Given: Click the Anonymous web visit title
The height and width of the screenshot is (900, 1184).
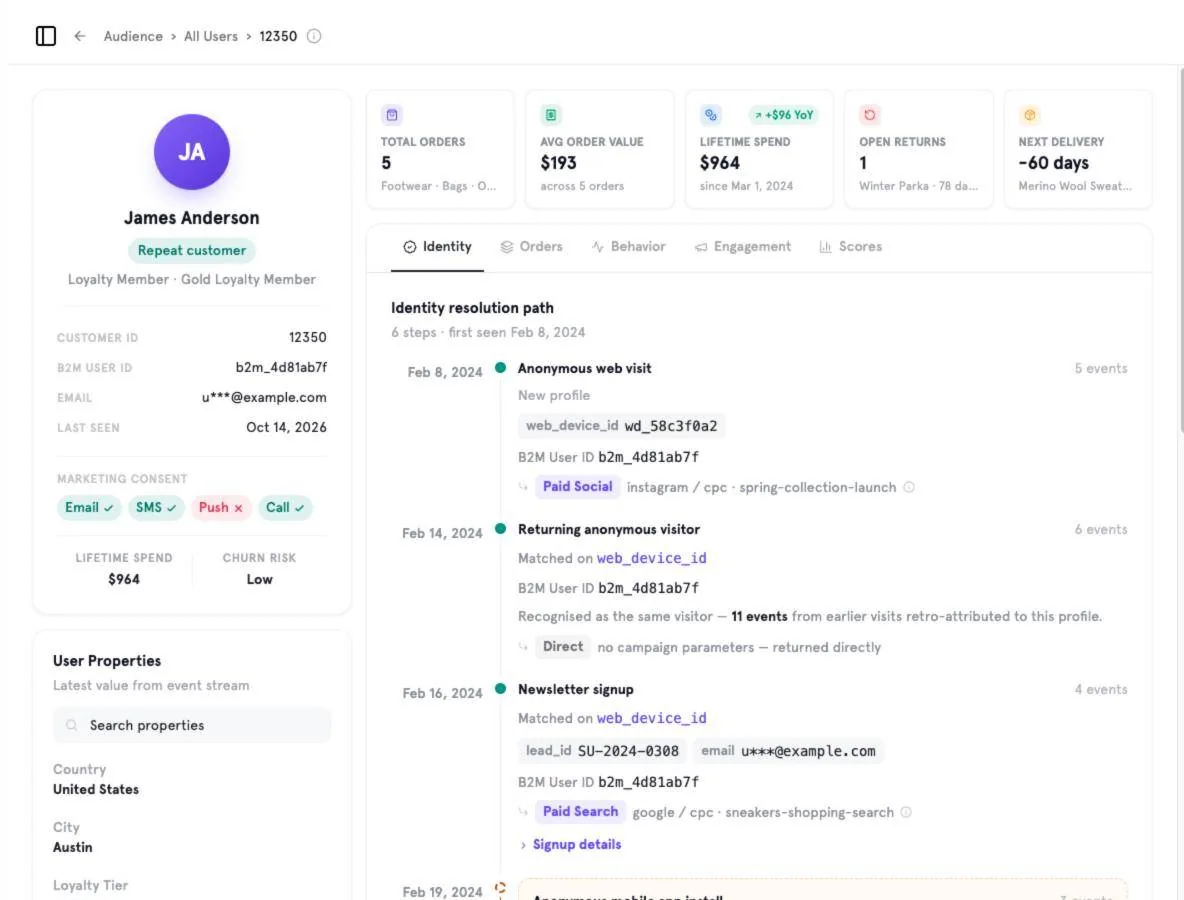Looking at the screenshot, I should pos(584,368).
